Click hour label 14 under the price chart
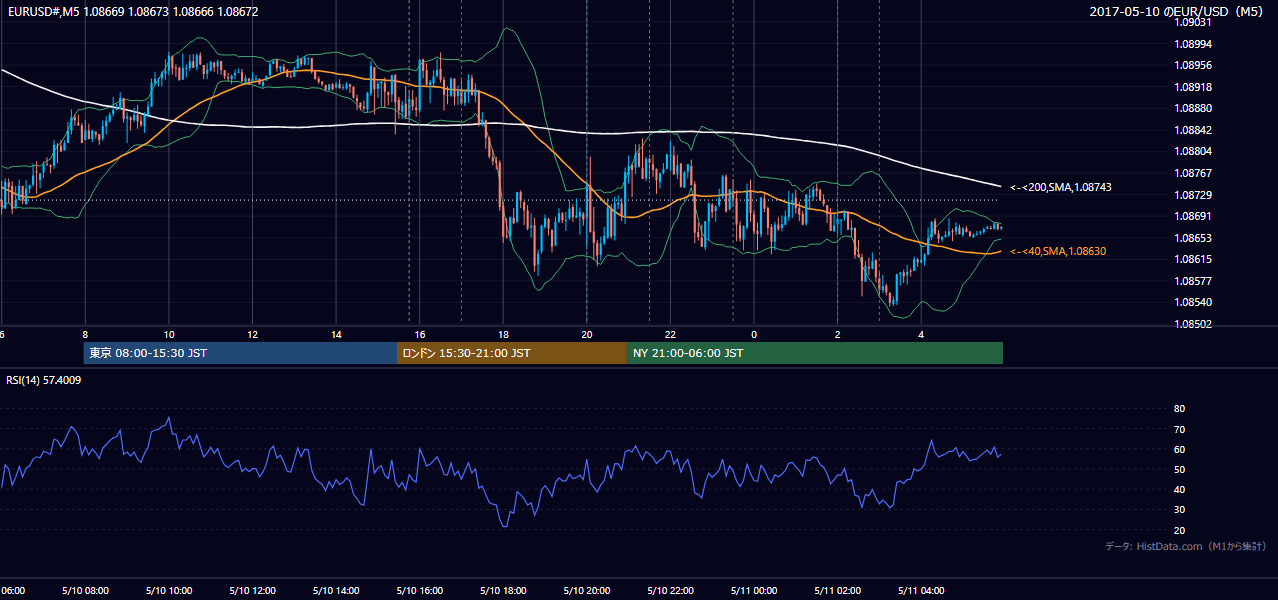 (x=336, y=334)
